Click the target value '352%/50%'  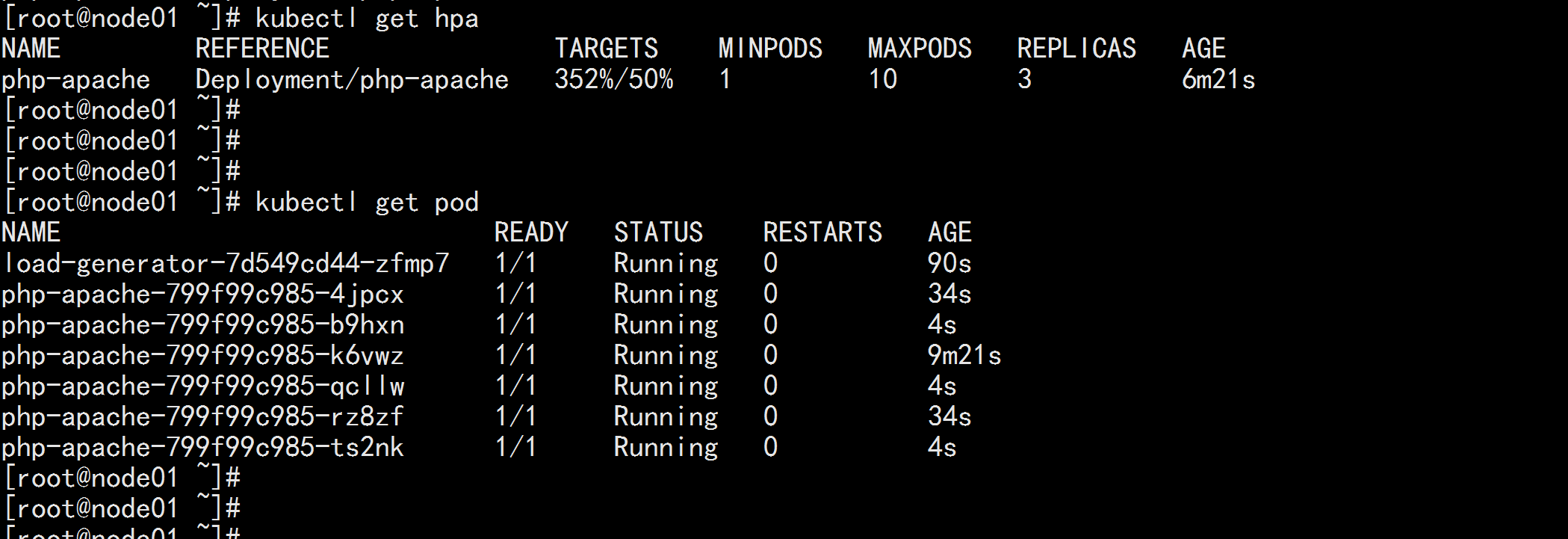tap(613, 79)
